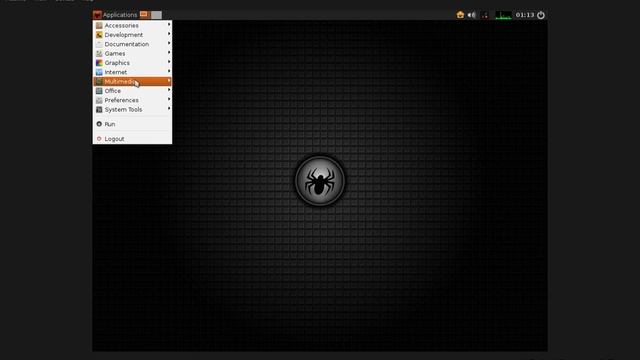Click the Applications label in the panel

(120, 15)
